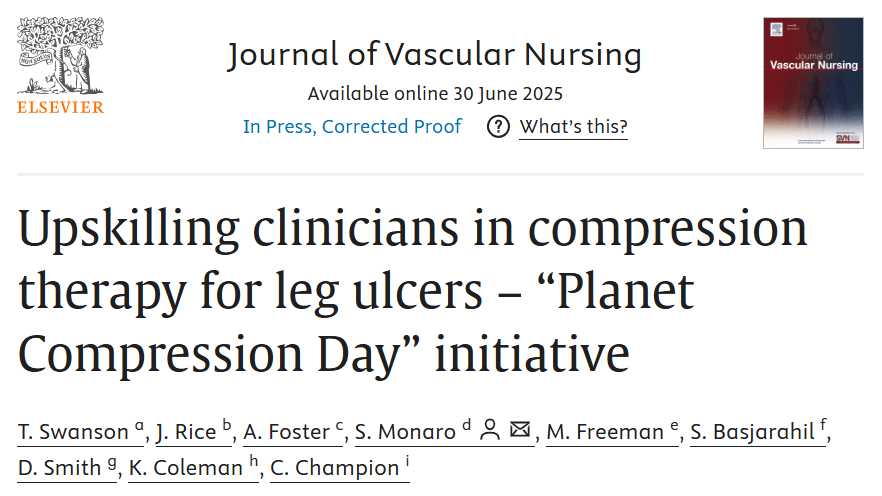This screenshot has height=496, width=882.
Task: Click the In Press, Corrected Proof link
Action: click(352, 127)
